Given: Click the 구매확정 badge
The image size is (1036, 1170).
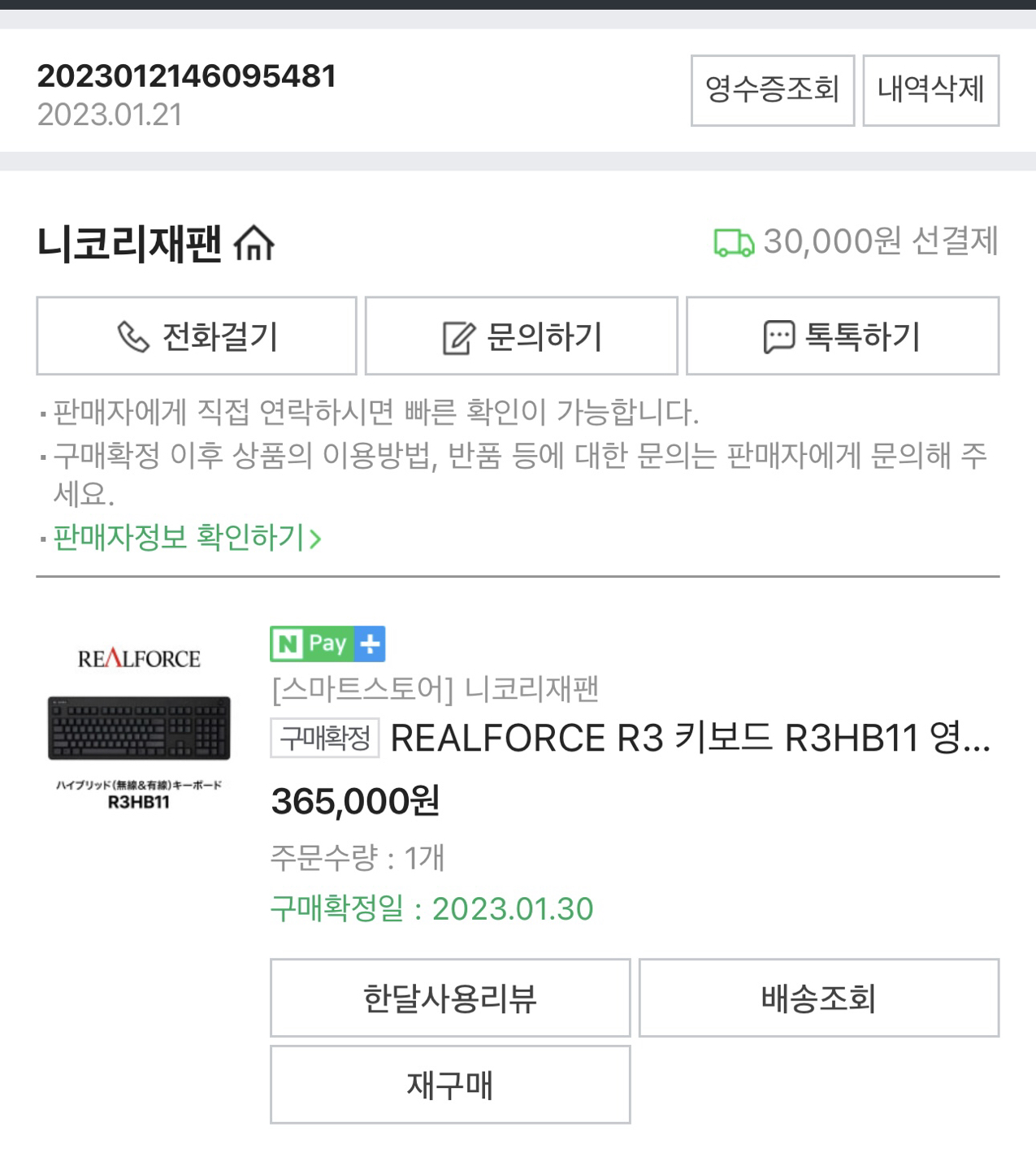Looking at the screenshot, I should pos(324,738).
